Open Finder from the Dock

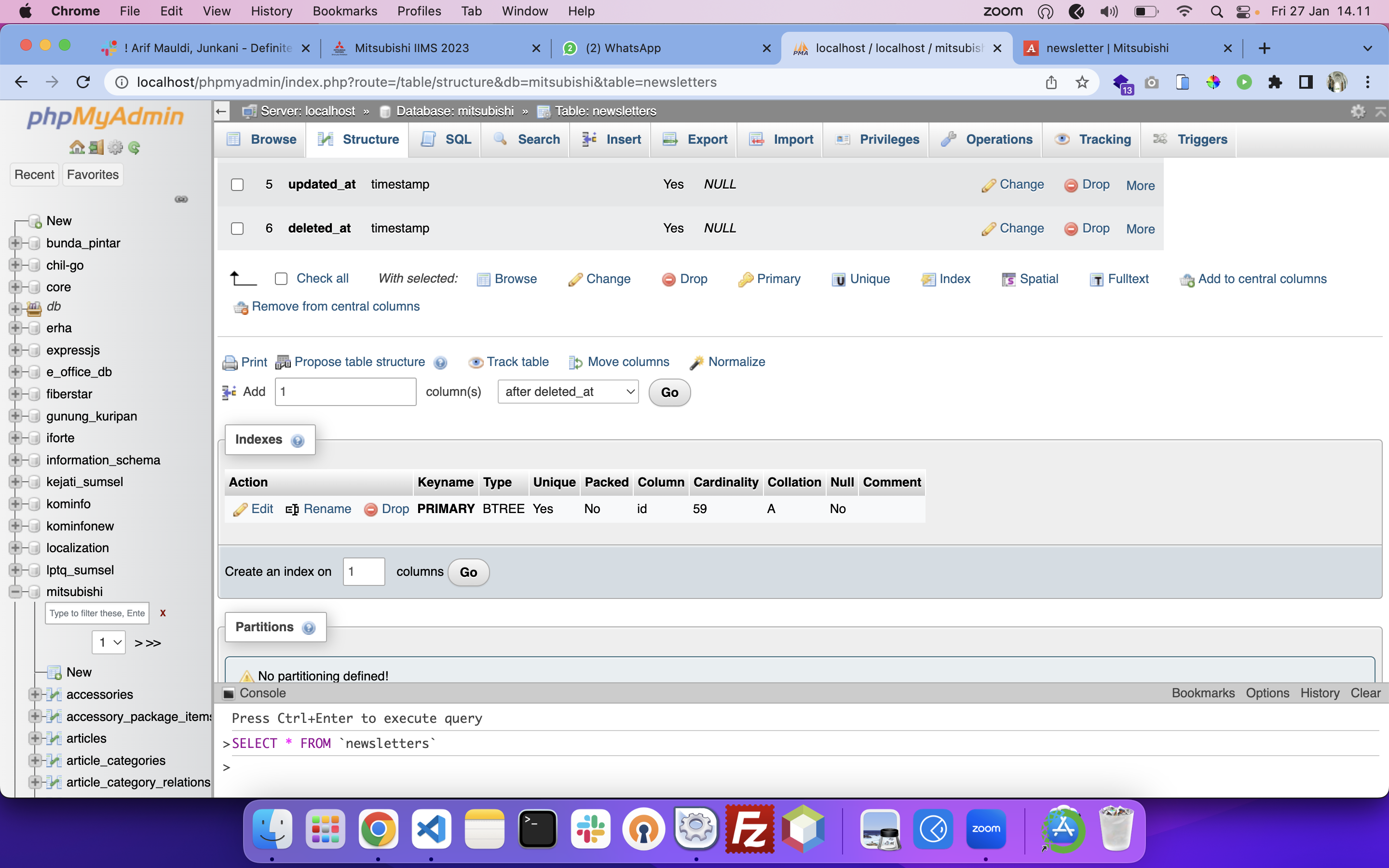[272, 829]
